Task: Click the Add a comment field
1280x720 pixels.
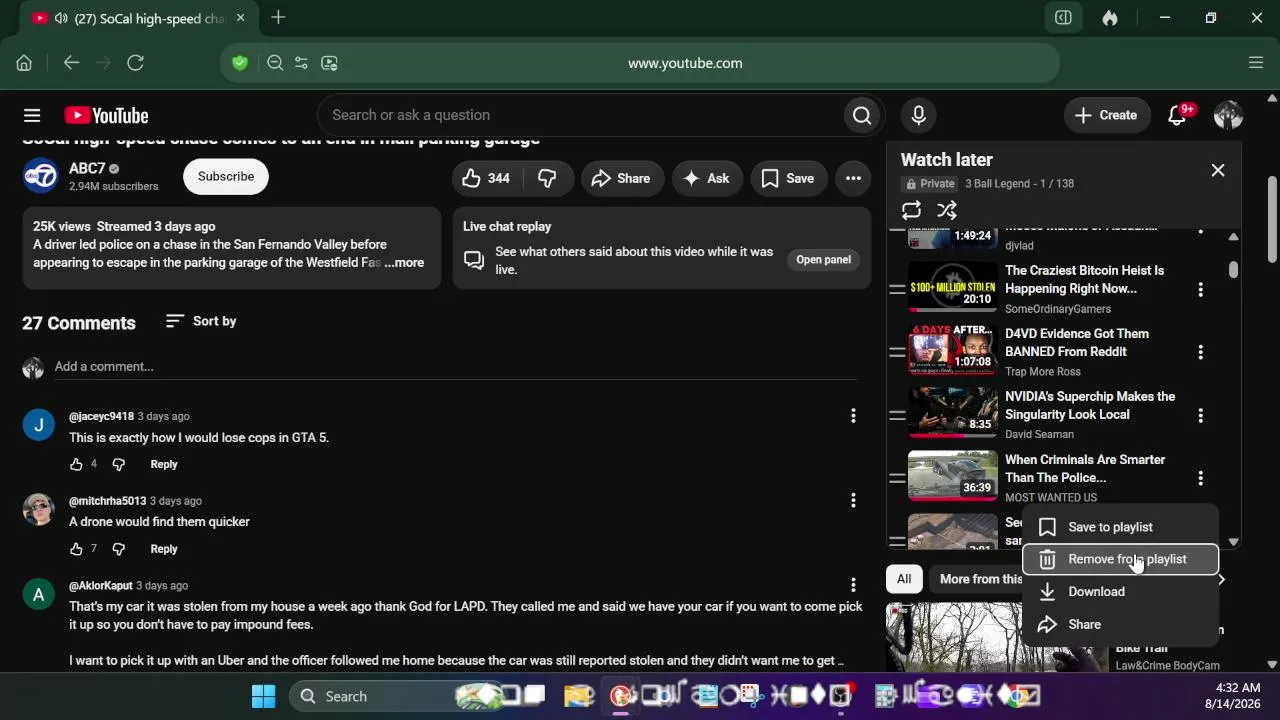Action: [x=456, y=367]
